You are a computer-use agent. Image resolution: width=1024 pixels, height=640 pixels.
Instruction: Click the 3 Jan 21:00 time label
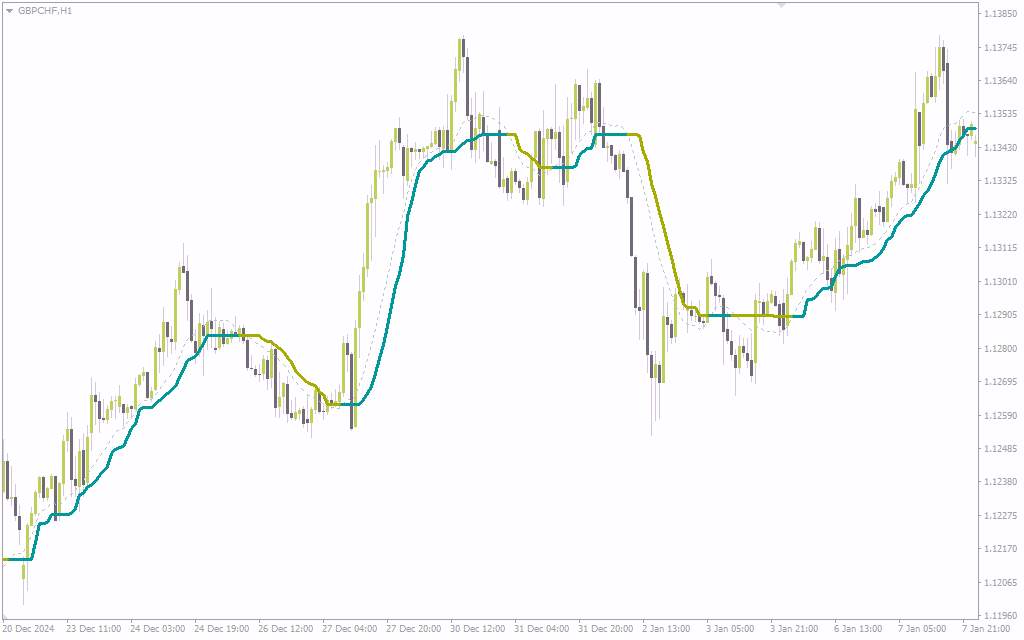pos(794,629)
